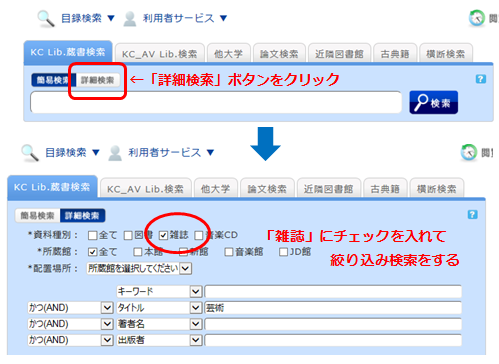The width and height of the screenshot is (499, 364).
Task: Open the 配置場所 dropdown list
Action: pos(139,268)
